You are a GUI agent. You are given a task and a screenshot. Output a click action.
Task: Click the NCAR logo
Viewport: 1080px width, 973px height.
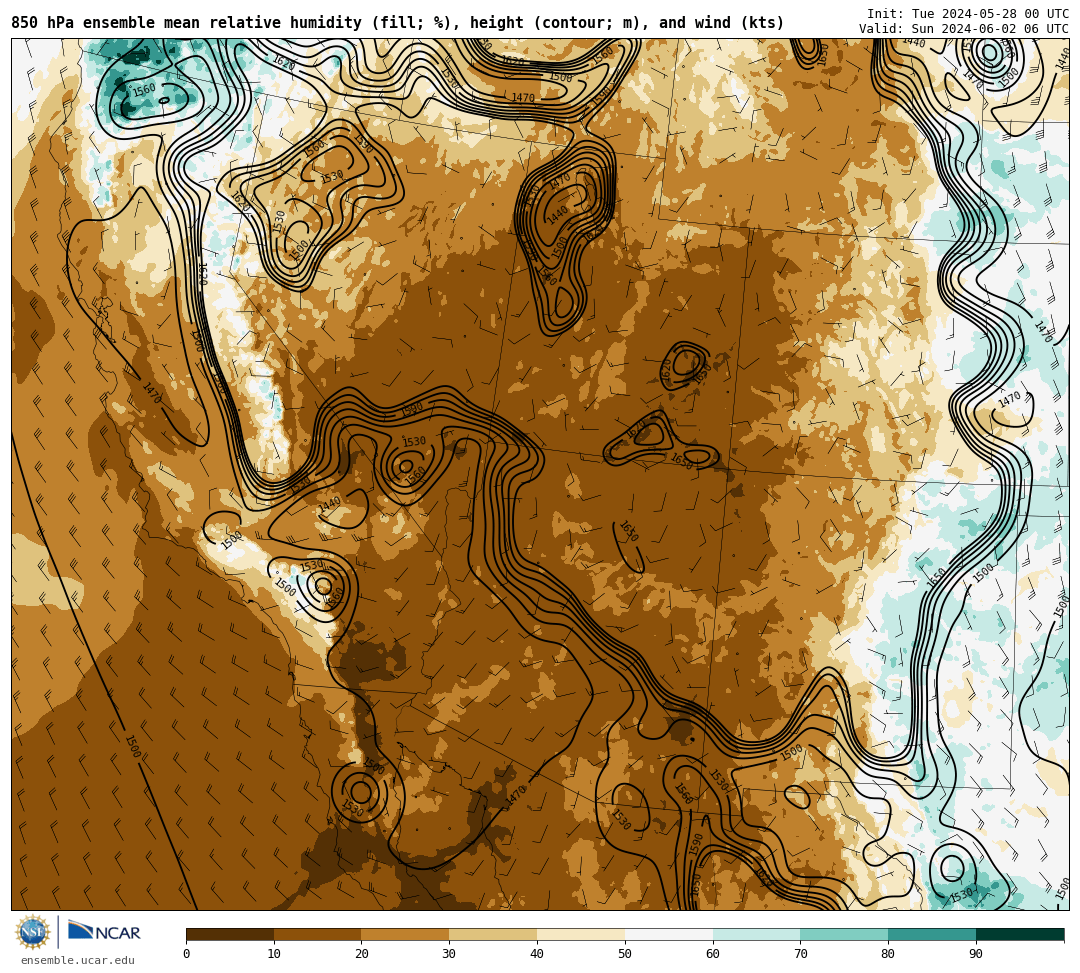pyautogui.click(x=104, y=931)
